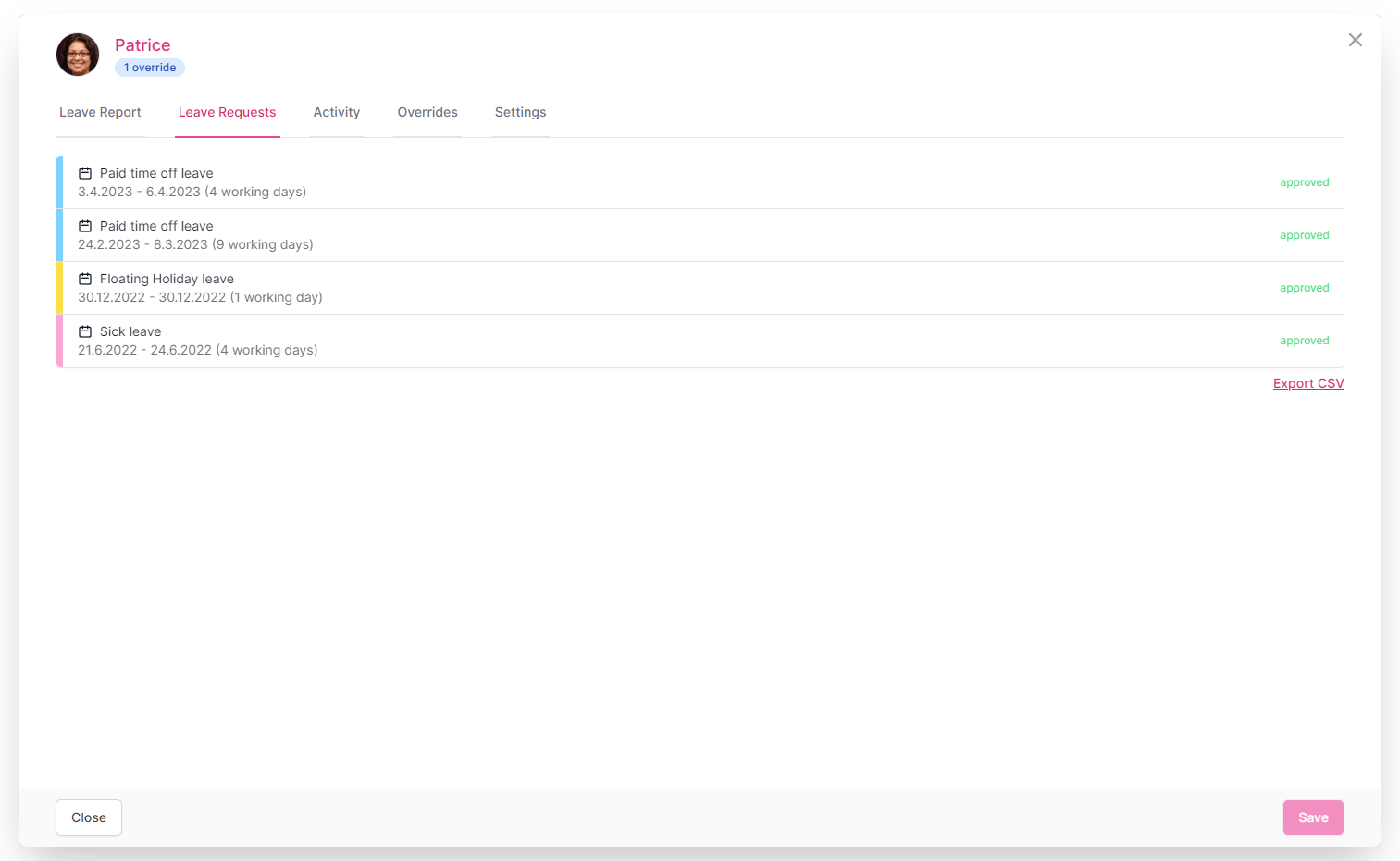This screenshot has height=861, width=1400.
Task: Click the yellow color bar of Floating Holiday leave
Action: 59,288
